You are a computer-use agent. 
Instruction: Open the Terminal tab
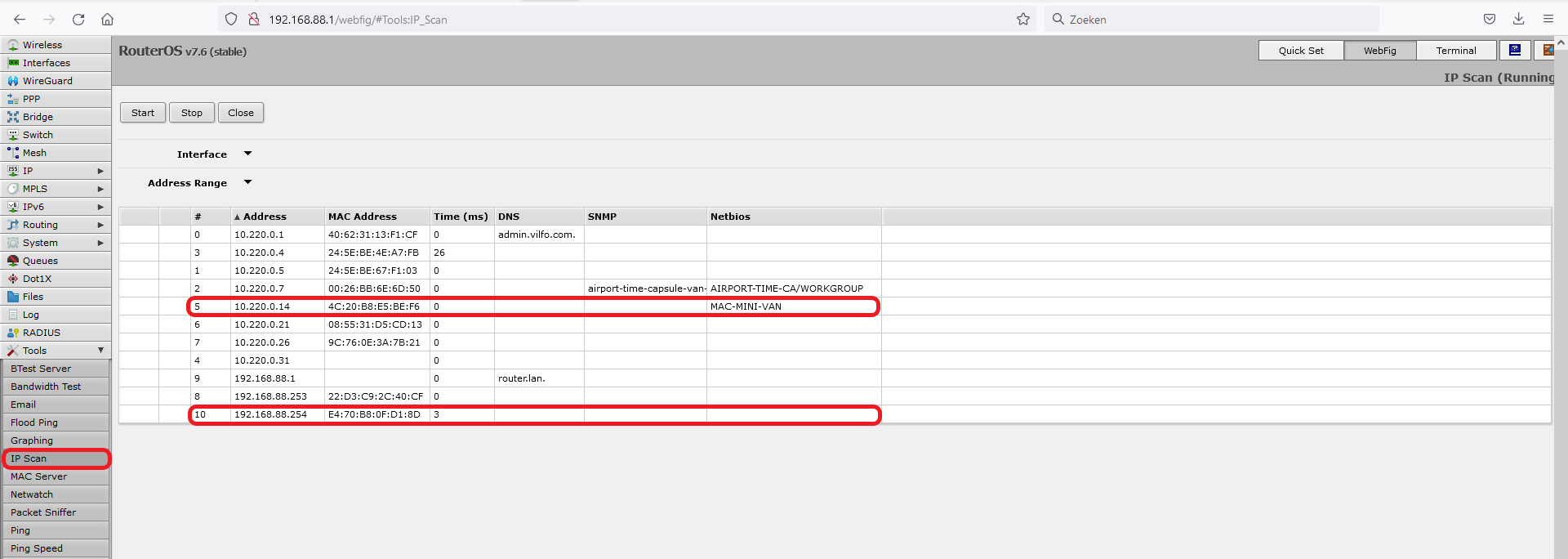click(x=1456, y=50)
